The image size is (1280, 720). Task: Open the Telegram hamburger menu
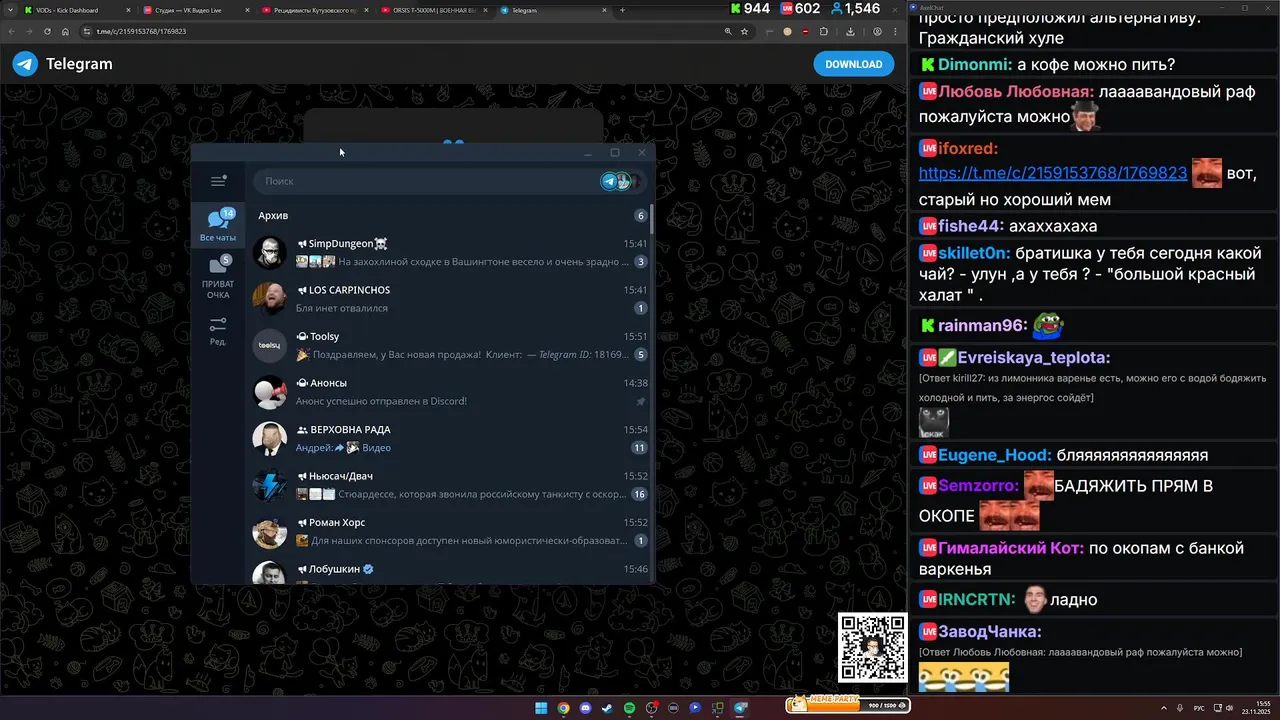[218, 181]
